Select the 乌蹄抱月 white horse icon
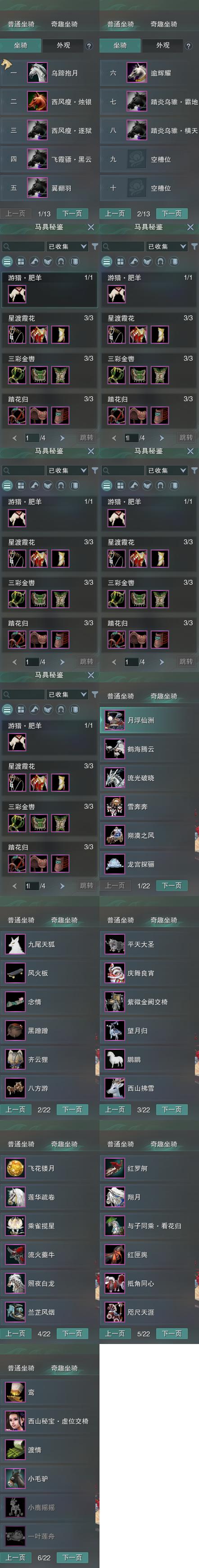This screenshot has height=1568, width=199. click(37, 73)
